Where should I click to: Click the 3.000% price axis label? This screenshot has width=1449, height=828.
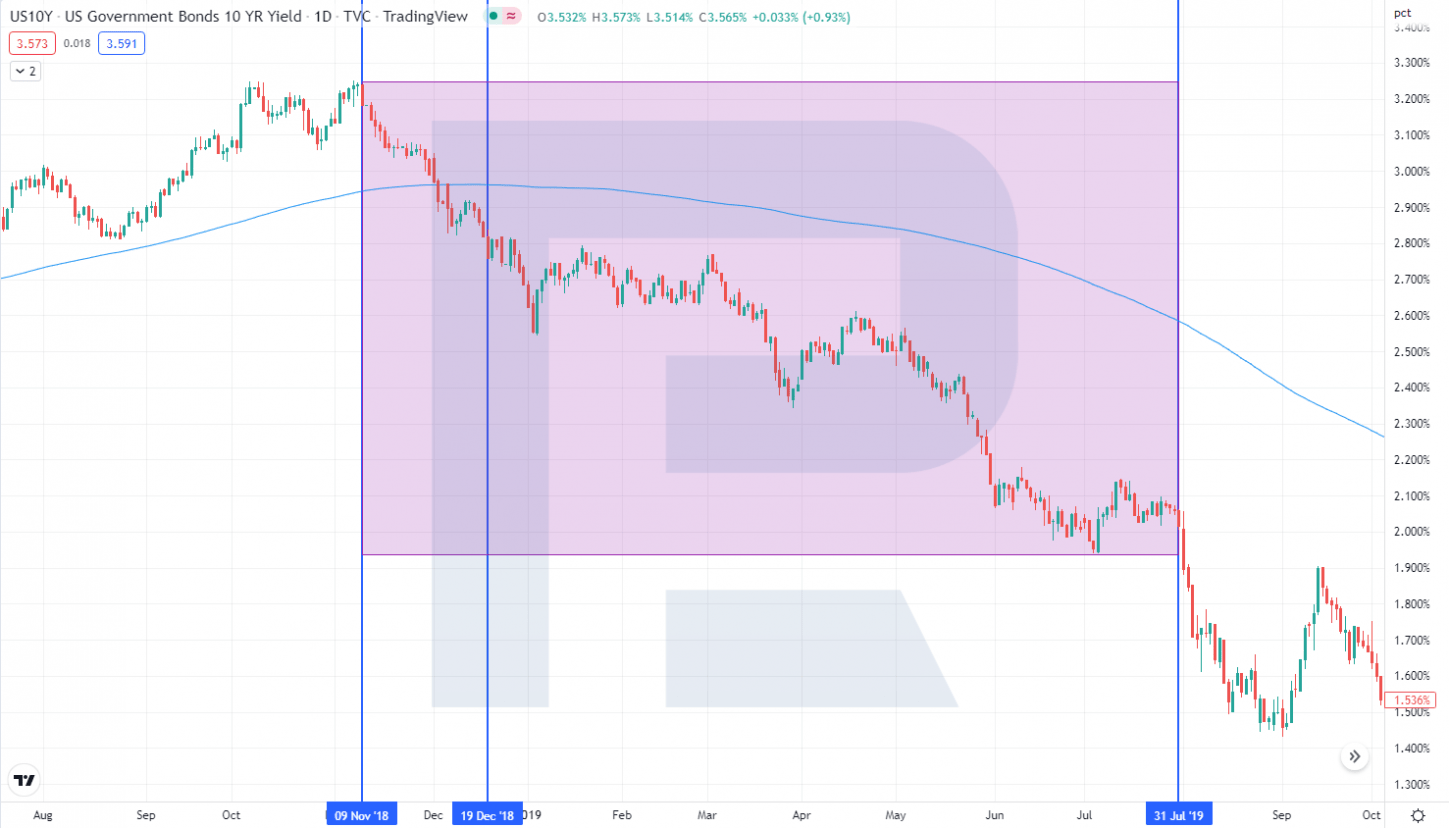point(1412,171)
